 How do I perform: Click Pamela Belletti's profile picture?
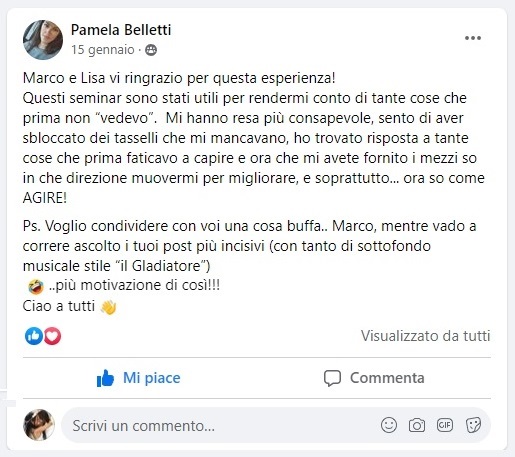click(43, 40)
